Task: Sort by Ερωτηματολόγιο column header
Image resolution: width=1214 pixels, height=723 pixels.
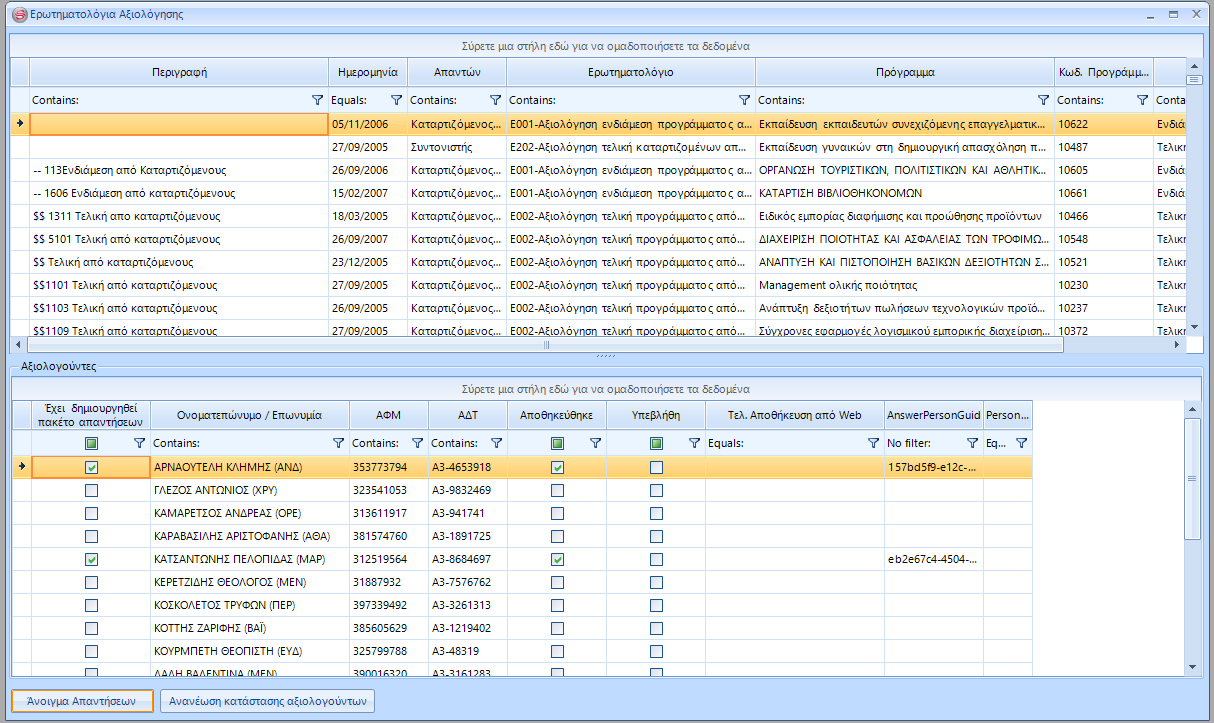Action: click(x=630, y=73)
